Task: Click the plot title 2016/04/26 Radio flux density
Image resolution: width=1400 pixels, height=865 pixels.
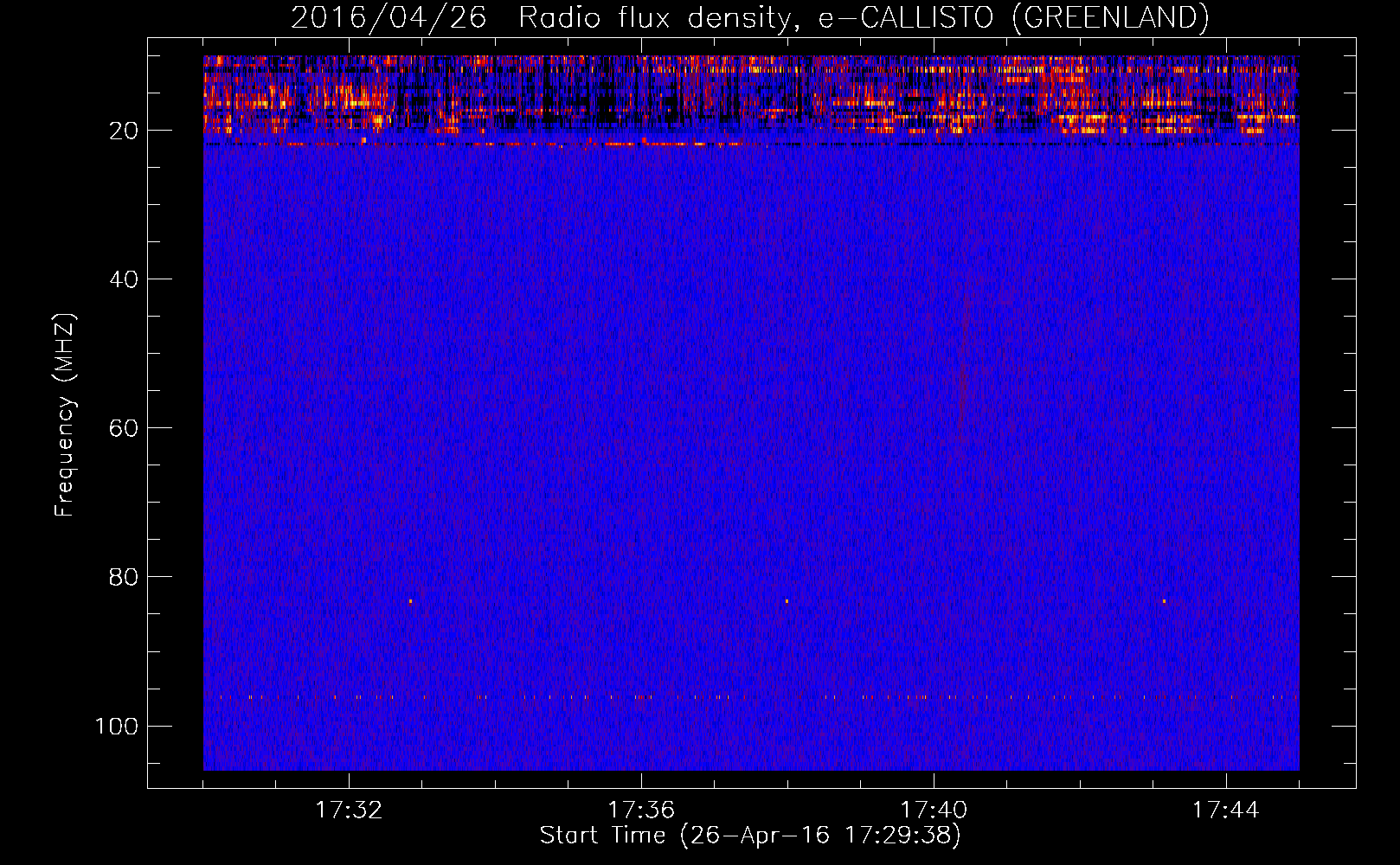Action: (x=749, y=17)
